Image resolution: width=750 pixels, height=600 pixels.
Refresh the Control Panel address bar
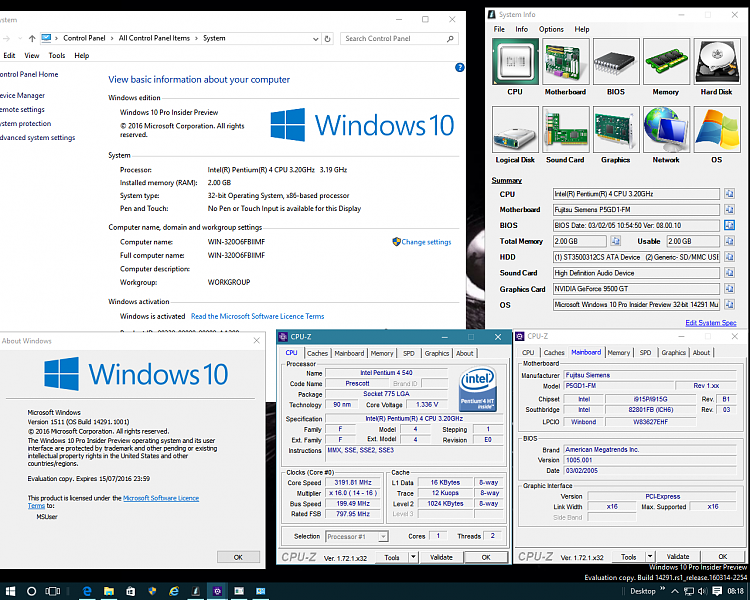pyautogui.click(x=328, y=39)
